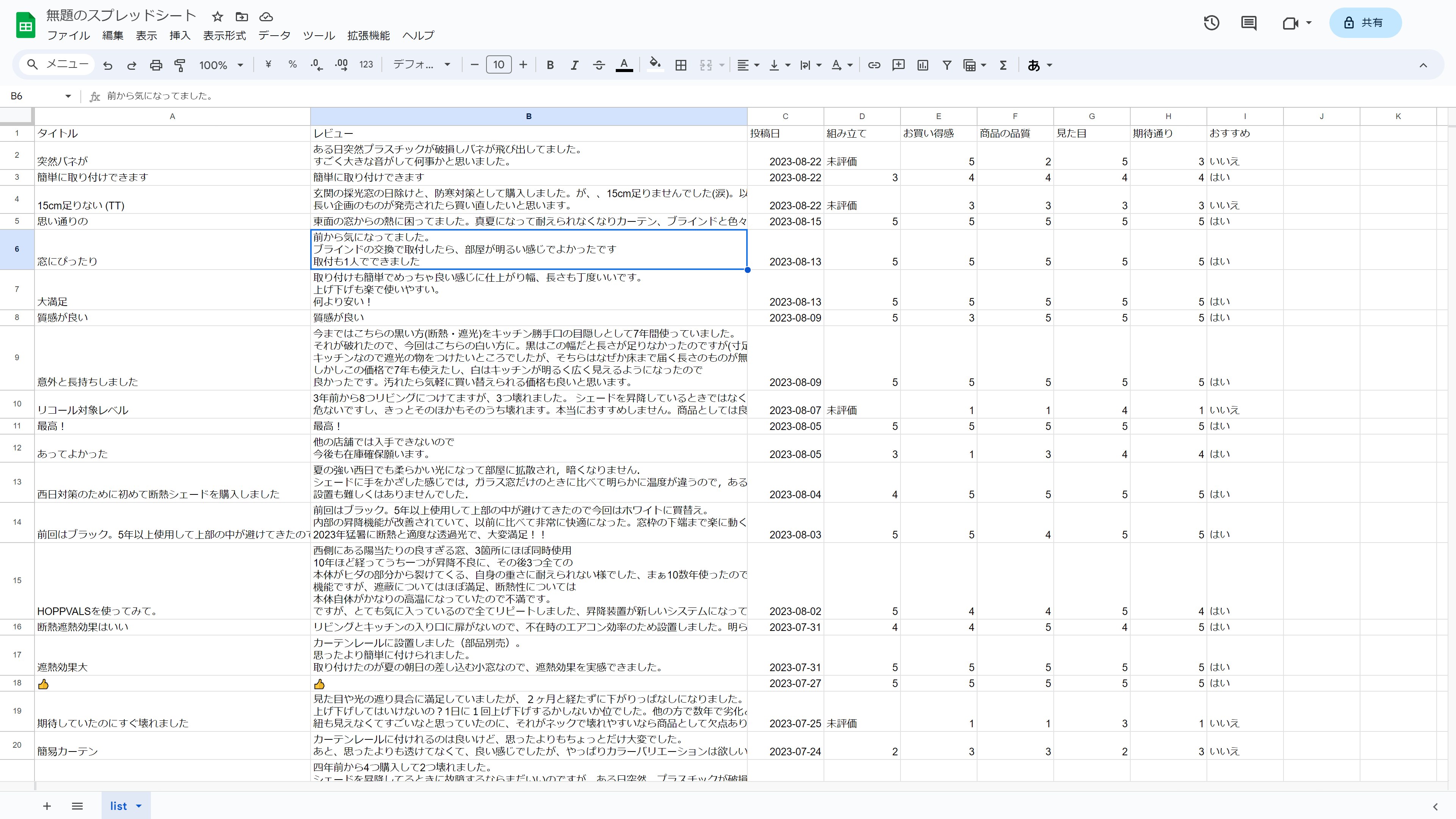This screenshot has width=1456, height=819.
Task: Click the paint format roller icon
Action: pyautogui.click(x=180, y=66)
